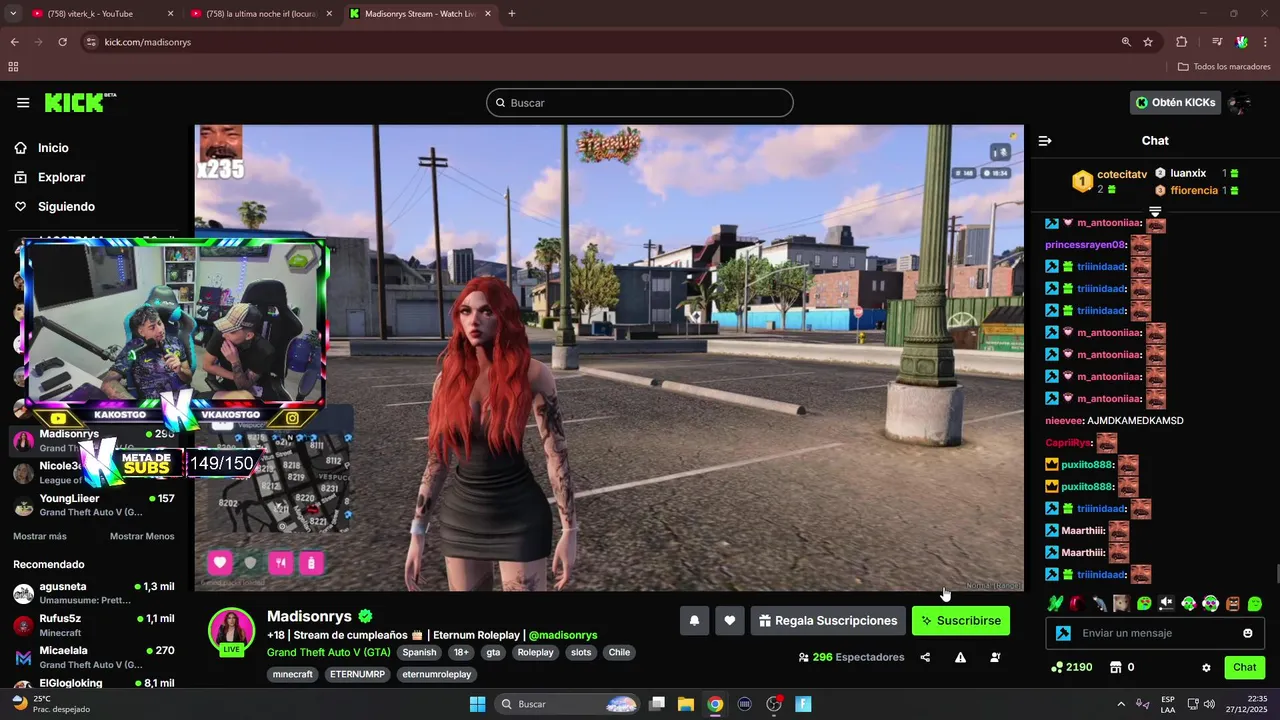Screen dimensions: 1280x720
Task: Click the Roleplay tag
Action: point(535,652)
